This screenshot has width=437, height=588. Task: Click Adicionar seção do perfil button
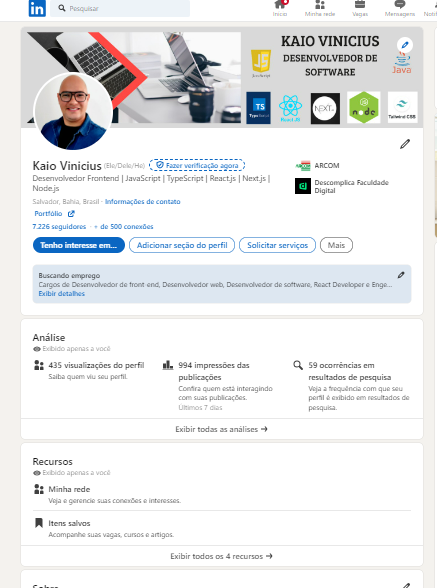(x=182, y=245)
